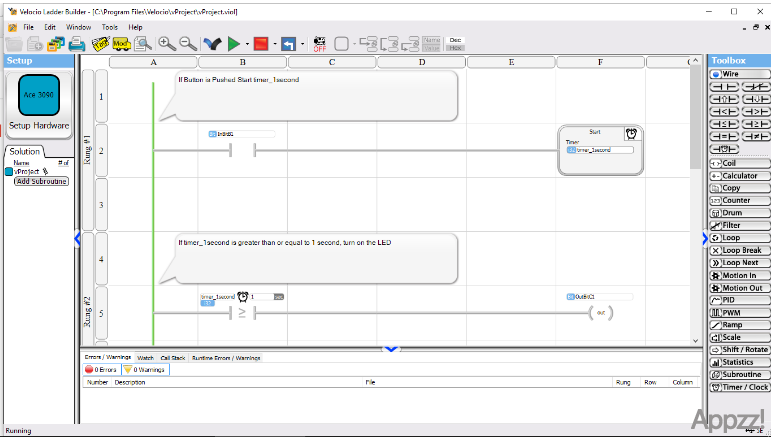Click the Ace 3090 hardware block
Image resolution: width=773 pixels, height=438 pixels.
39,95
